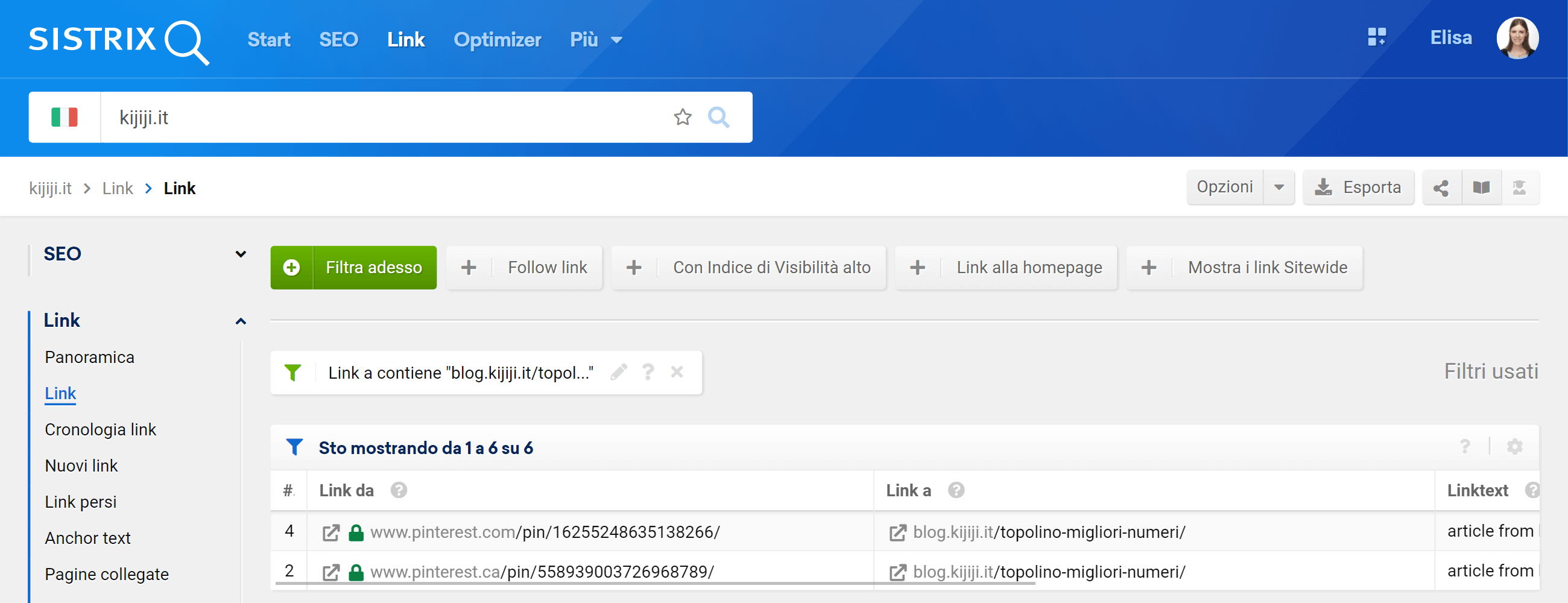Click the plus beside Con Indice di Visibilità alto

pos(634,268)
